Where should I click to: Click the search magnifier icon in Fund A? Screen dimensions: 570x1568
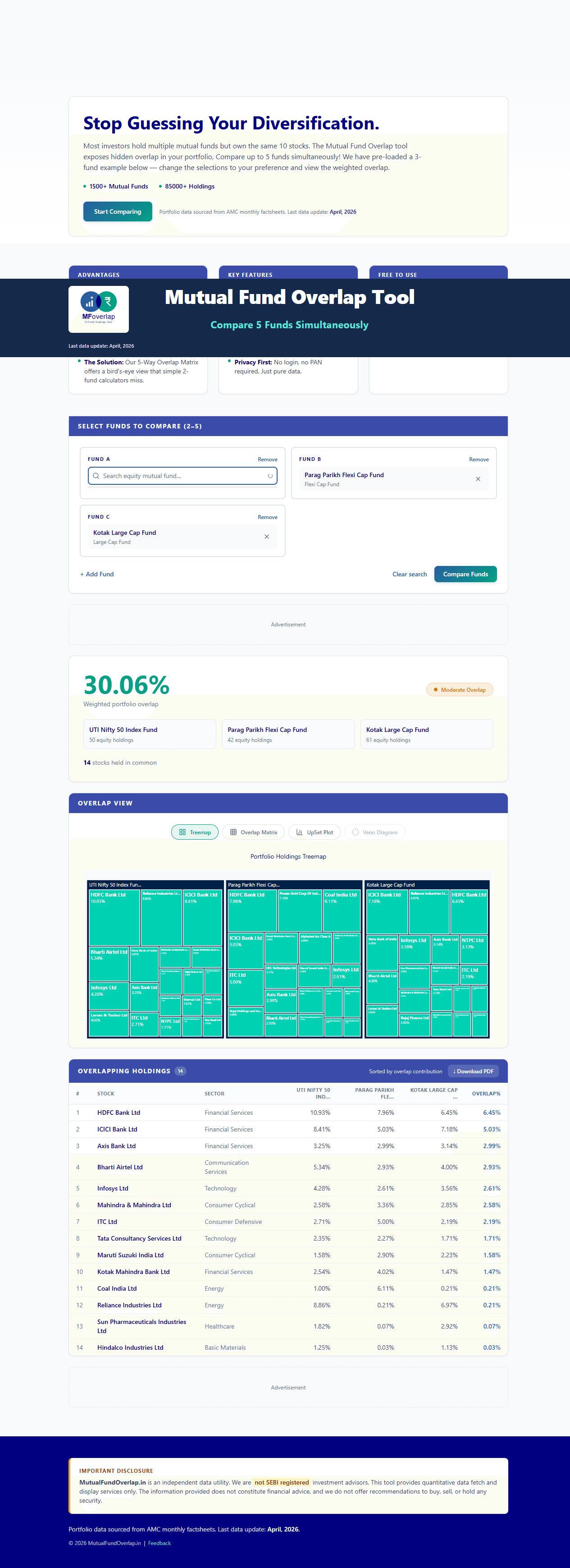(96, 476)
